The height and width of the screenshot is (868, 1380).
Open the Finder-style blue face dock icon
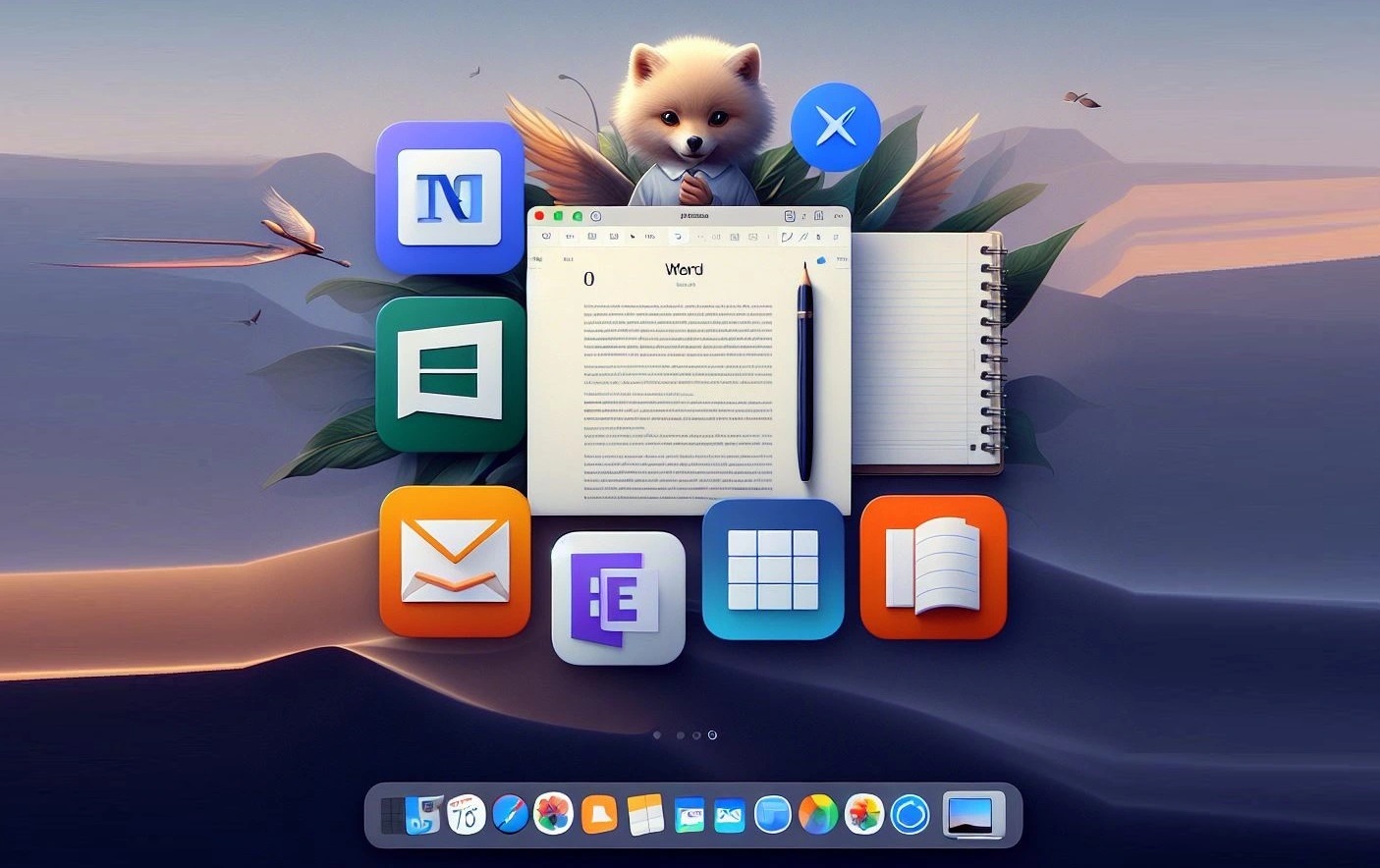coord(423,815)
